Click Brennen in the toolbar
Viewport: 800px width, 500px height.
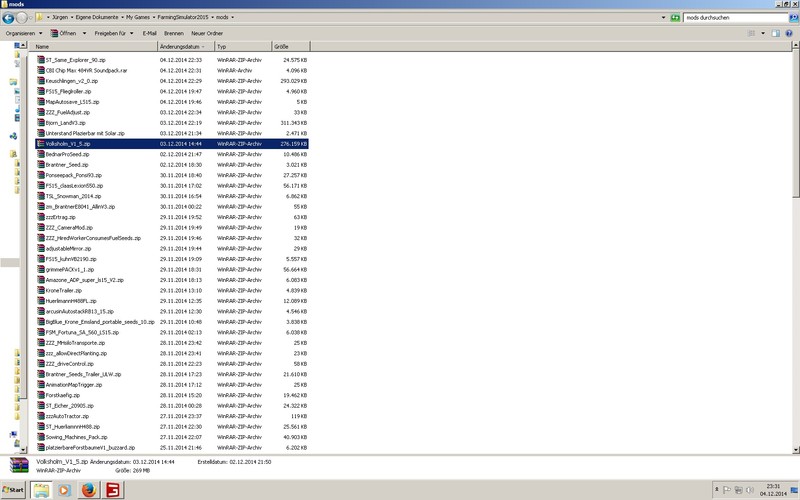pyautogui.click(x=174, y=33)
